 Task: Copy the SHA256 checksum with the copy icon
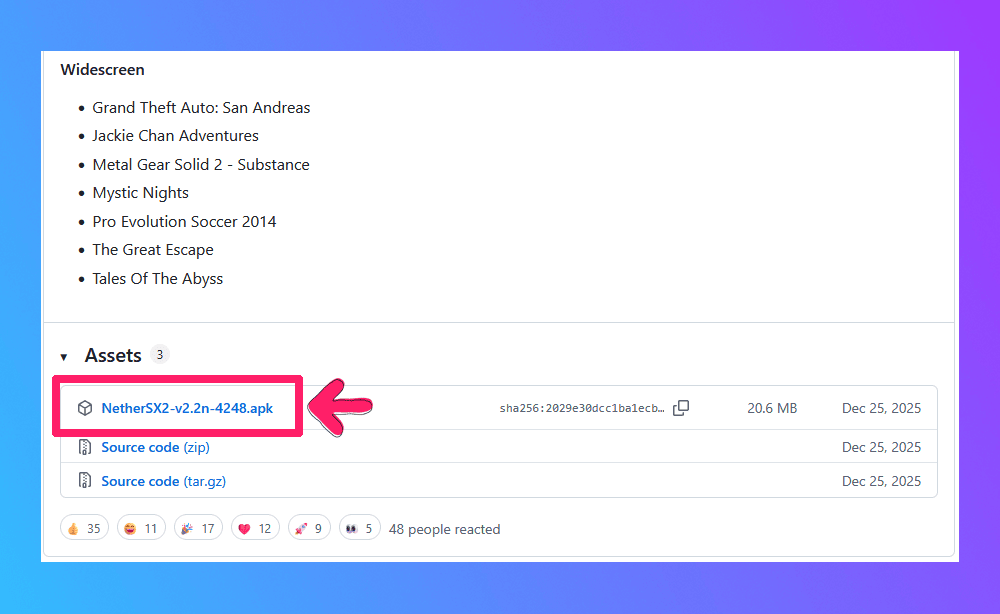pyautogui.click(x=681, y=408)
